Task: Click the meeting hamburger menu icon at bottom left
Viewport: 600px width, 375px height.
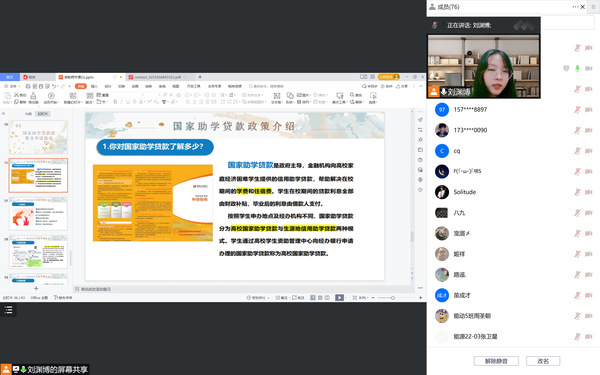Action: (x=8, y=310)
